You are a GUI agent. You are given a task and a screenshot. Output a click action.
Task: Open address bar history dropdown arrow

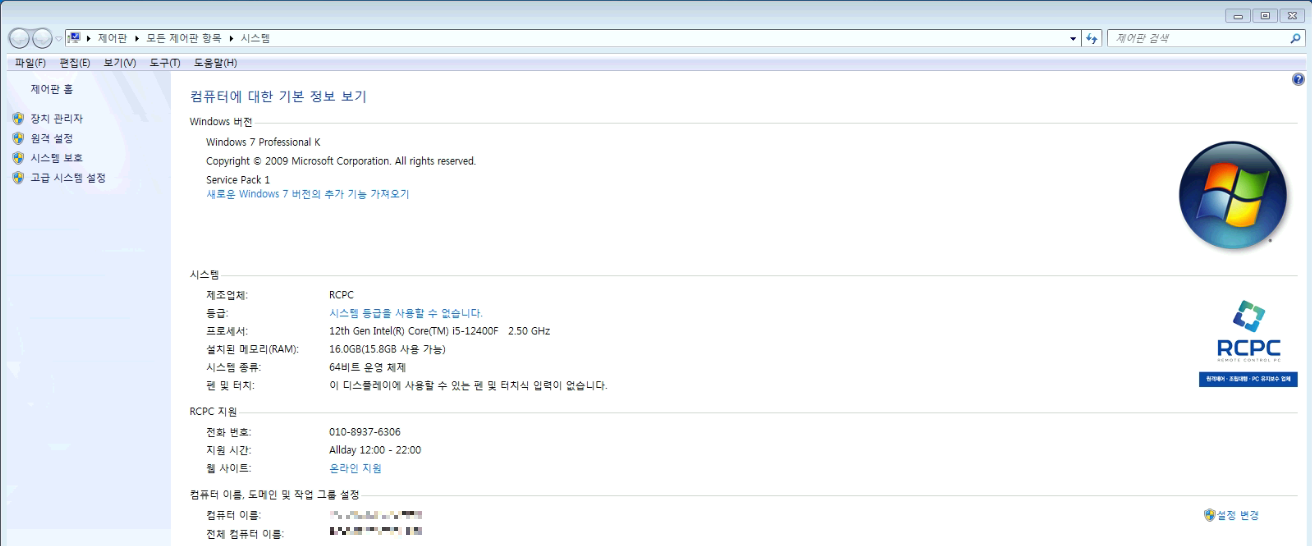click(1073, 38)
